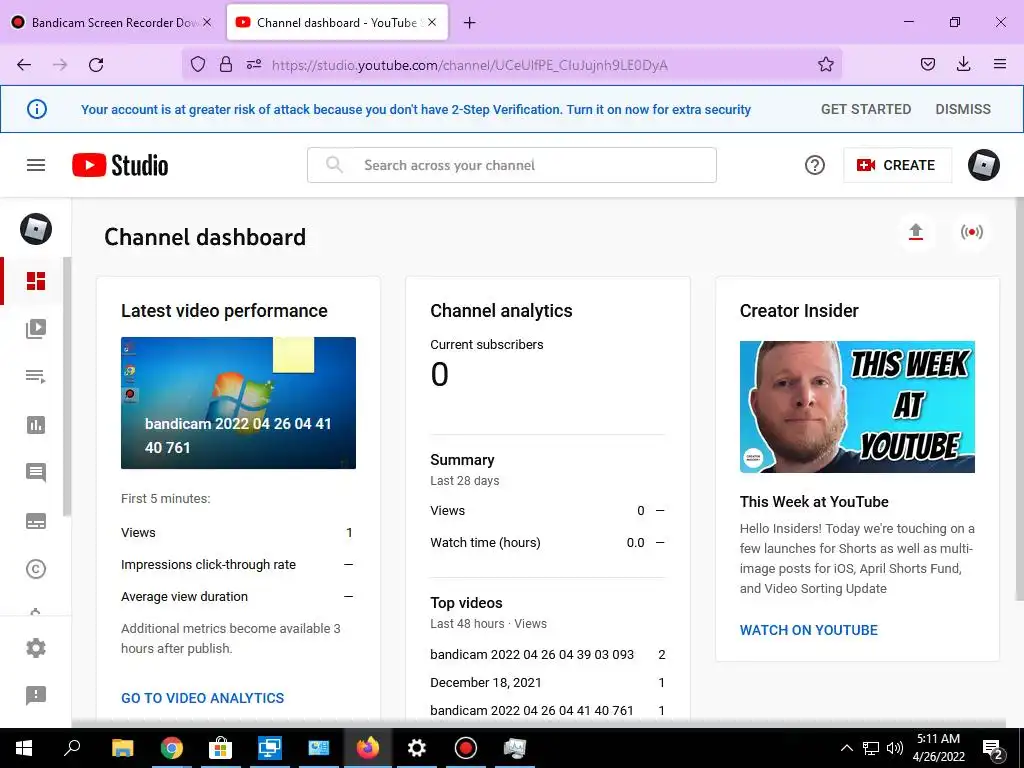The image size is (1024, 768).
Task: Select top video 'bandicam 2022 04 26 04 39 03 093'
Action: click(x=532, y=654)
